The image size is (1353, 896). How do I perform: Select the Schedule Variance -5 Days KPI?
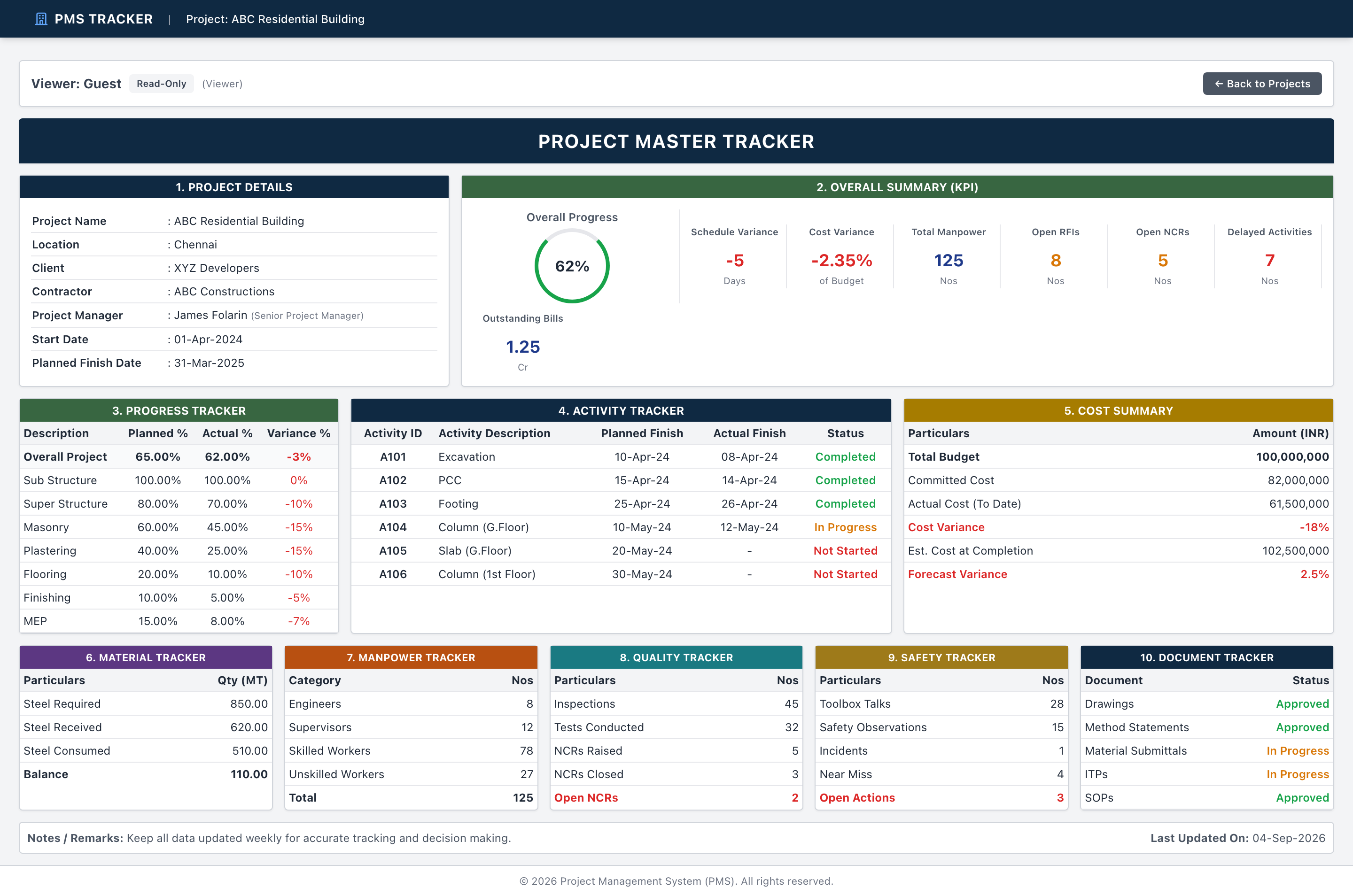tap(734, 256)
